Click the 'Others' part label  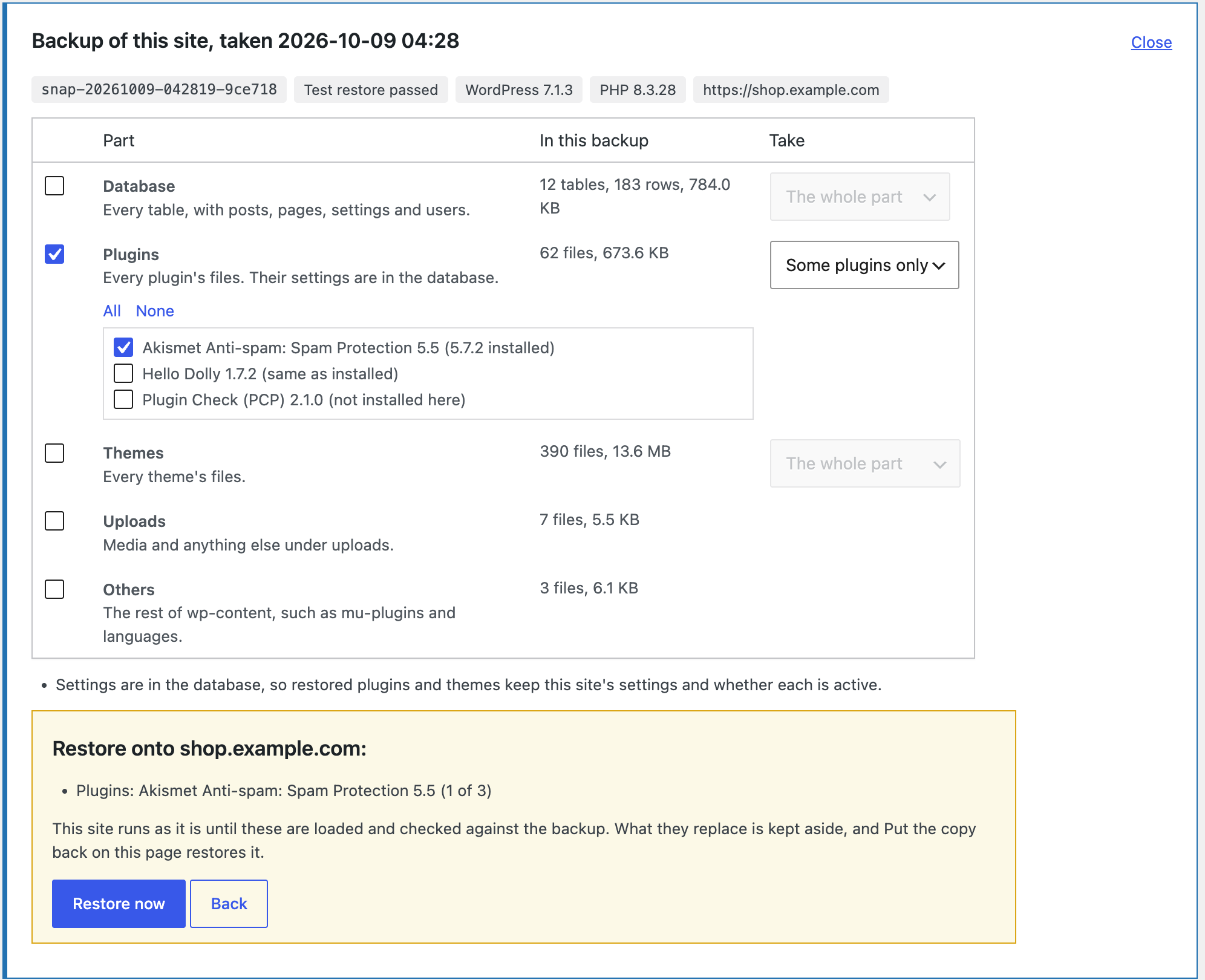click(129, 589)
